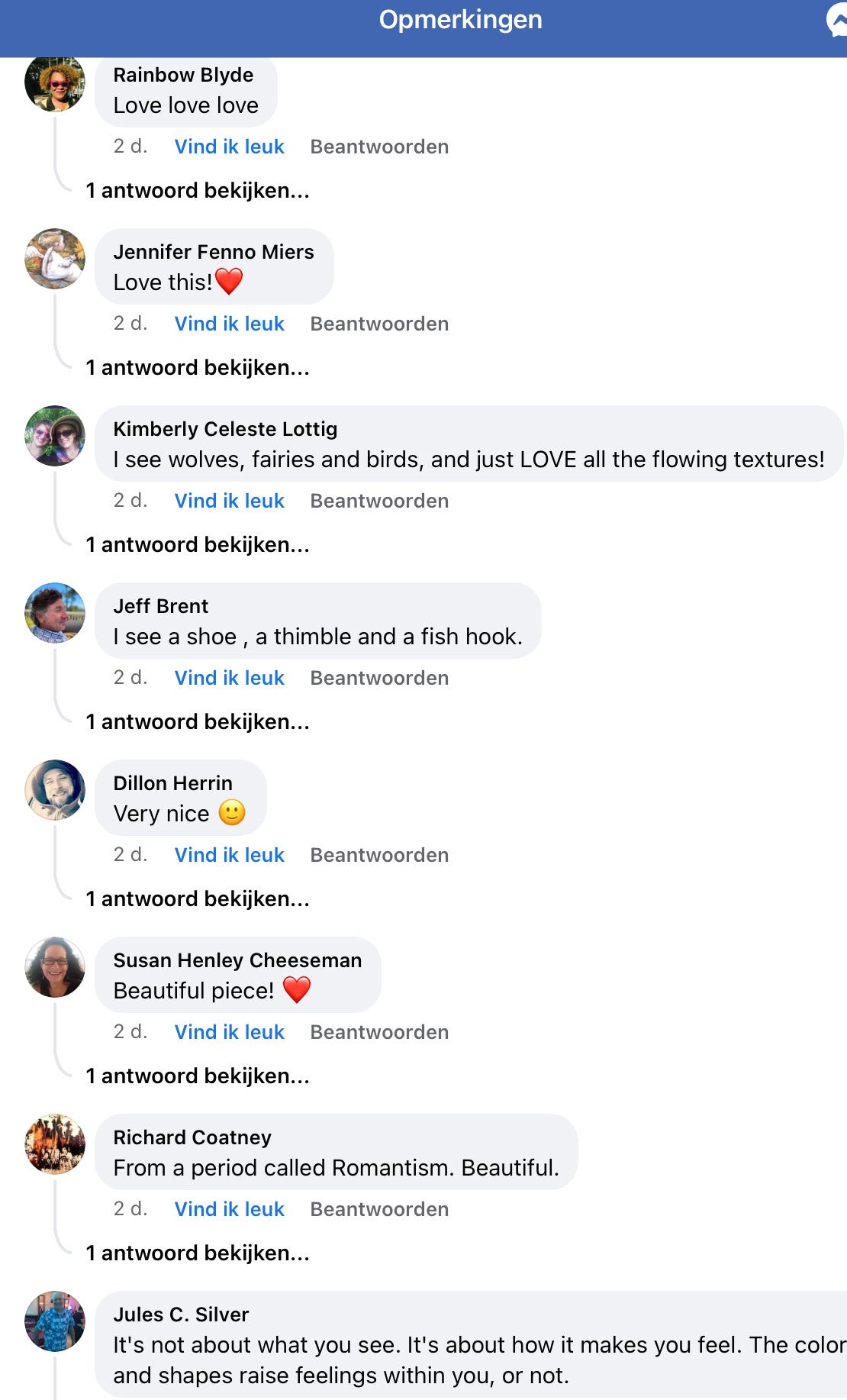The image size is (847, 1400).
Task: Reply to Susan Henley Cheeseman's comment
Action: [379, 1032]
